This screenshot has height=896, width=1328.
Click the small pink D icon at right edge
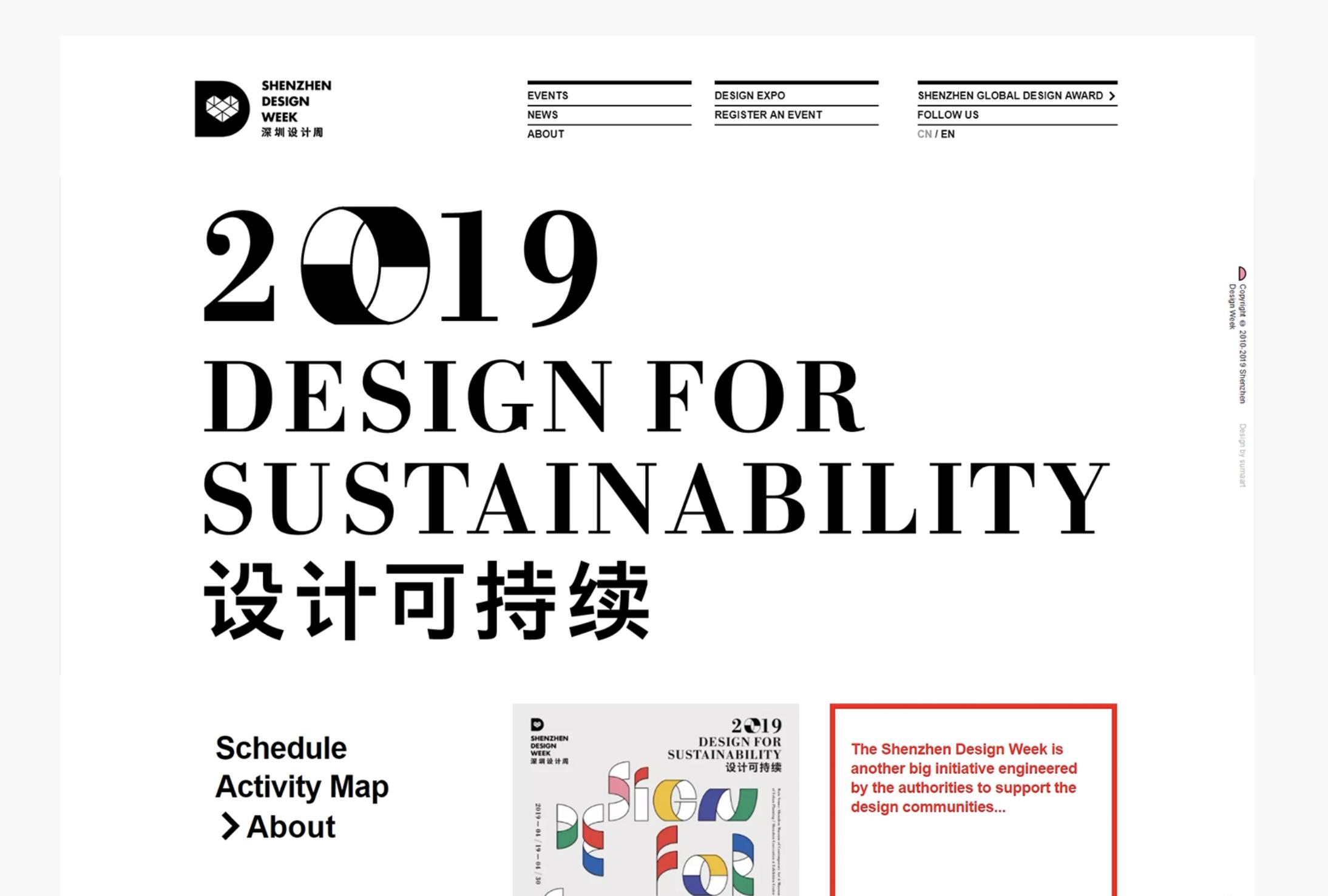1242,273
